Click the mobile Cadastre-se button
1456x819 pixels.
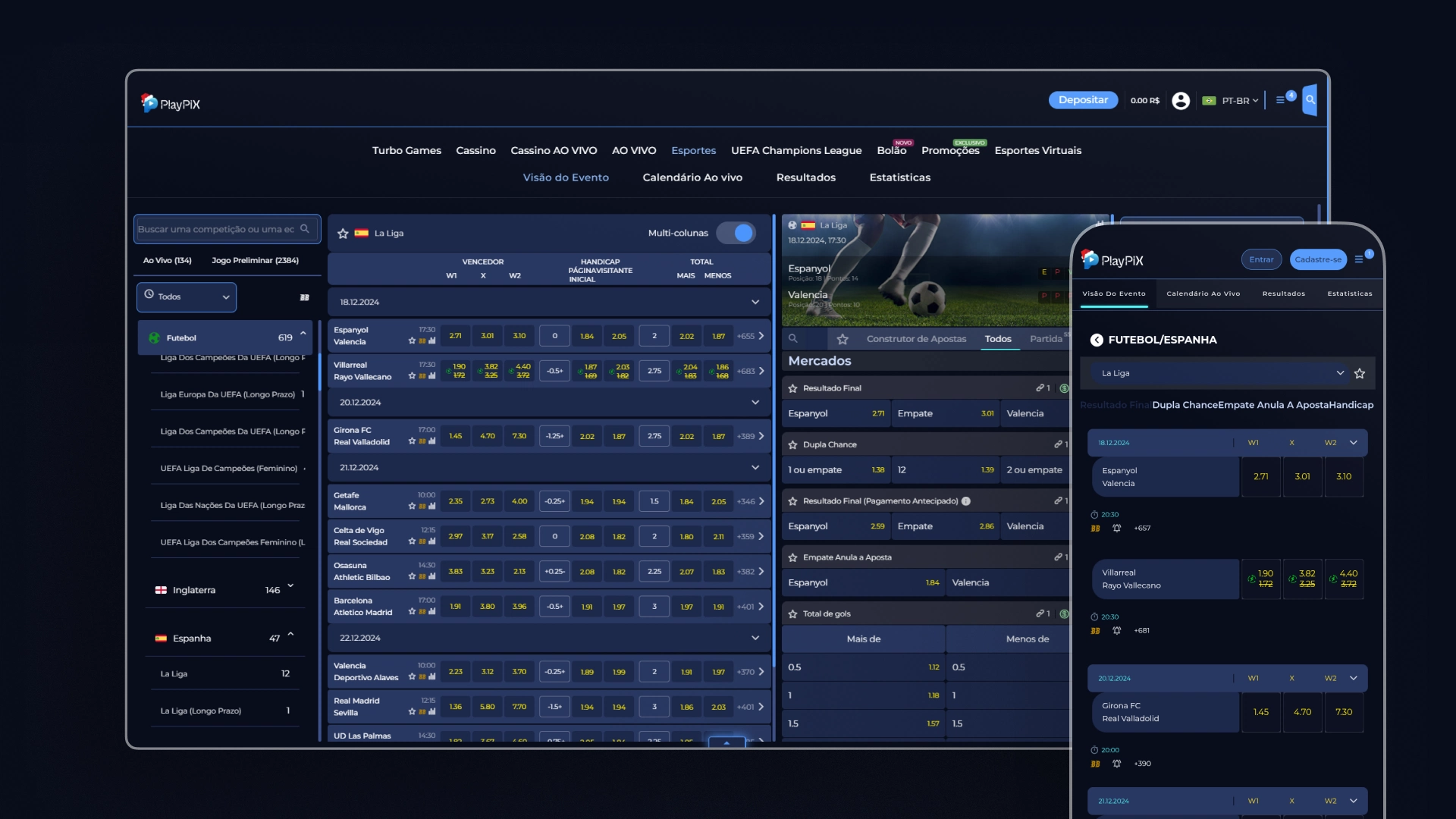(x=1318, y=260)
